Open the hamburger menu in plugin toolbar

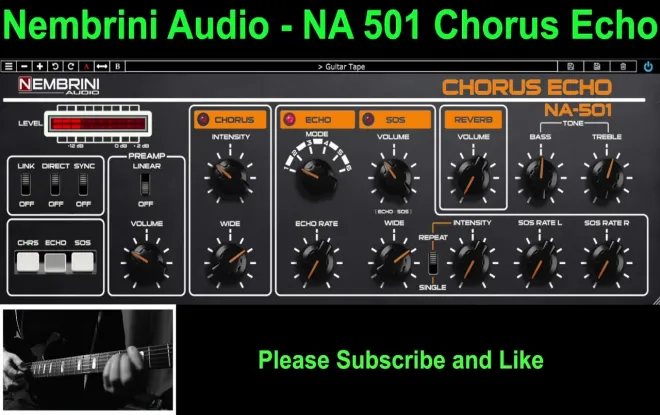[x=8, y=67]
